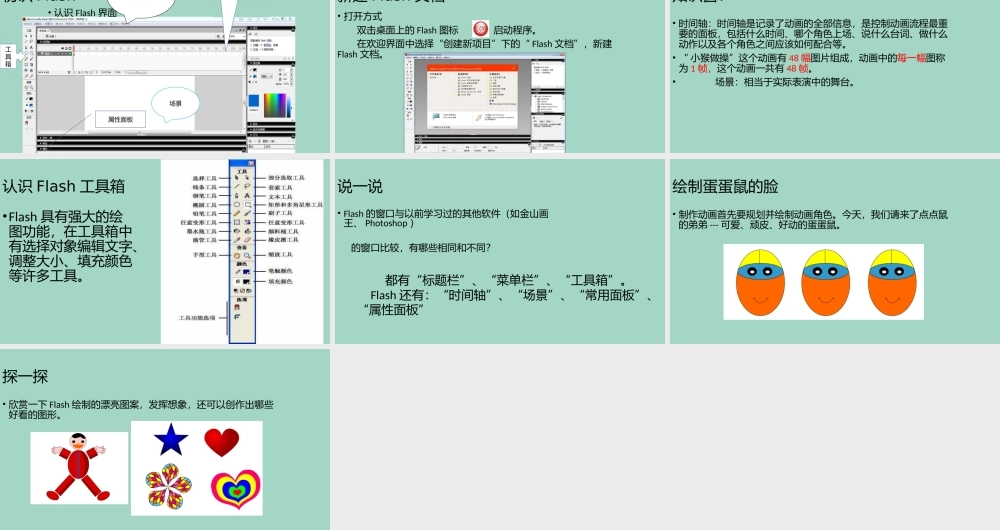Click the '工具箱' vertical label box
This screenshot has width=1000, height=530.
click(x=8, y=56)
